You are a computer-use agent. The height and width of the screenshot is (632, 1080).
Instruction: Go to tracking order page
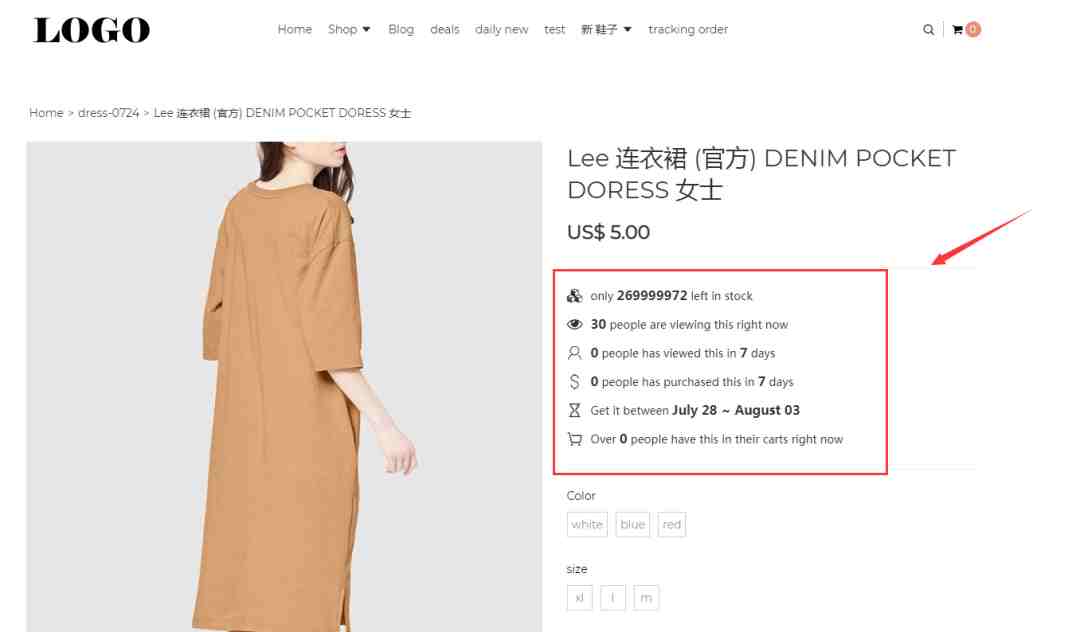click(x=687, y=30)
